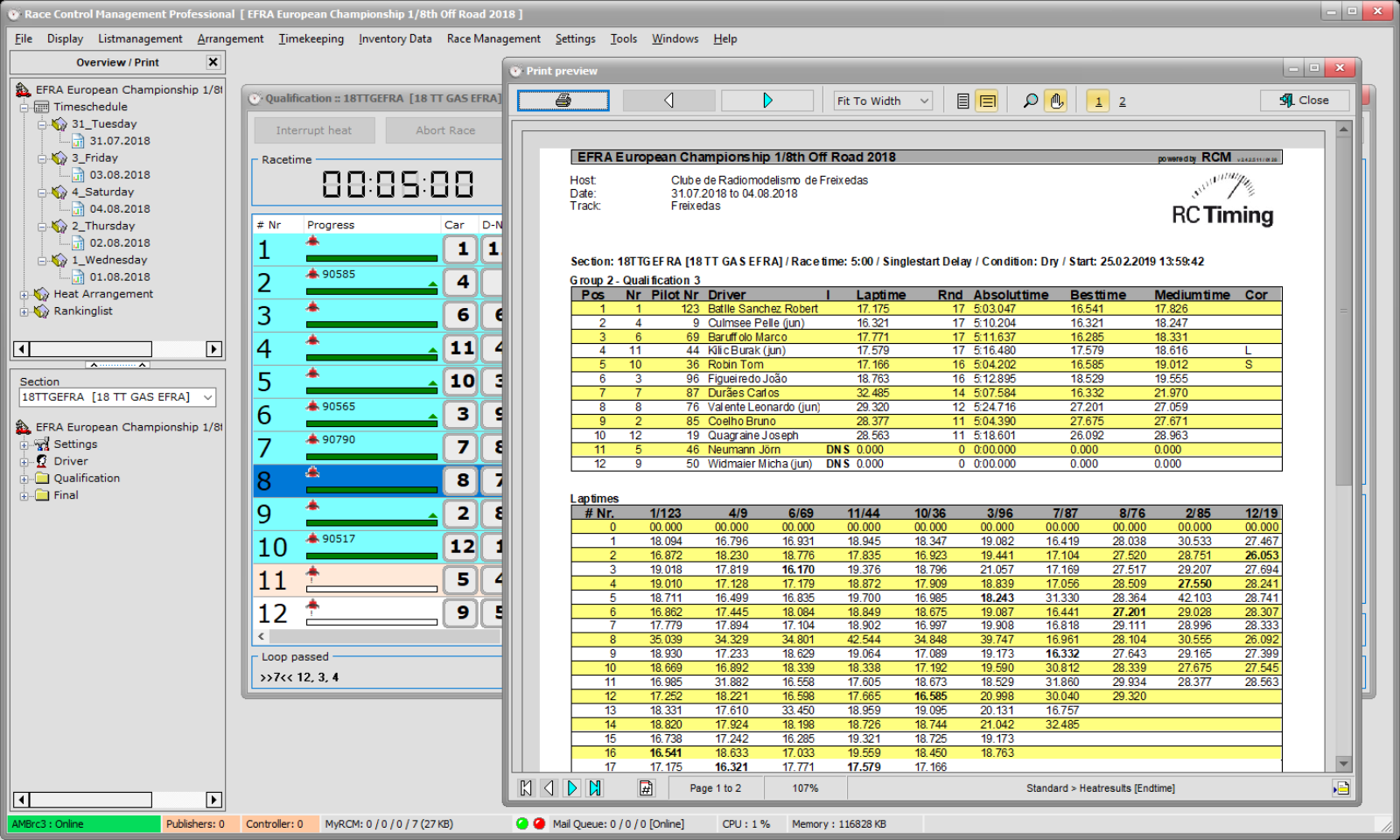The height and width of the screenshot is (840, 1400).
Task: Open the Fit To Width dropdown
Action: 923,100
